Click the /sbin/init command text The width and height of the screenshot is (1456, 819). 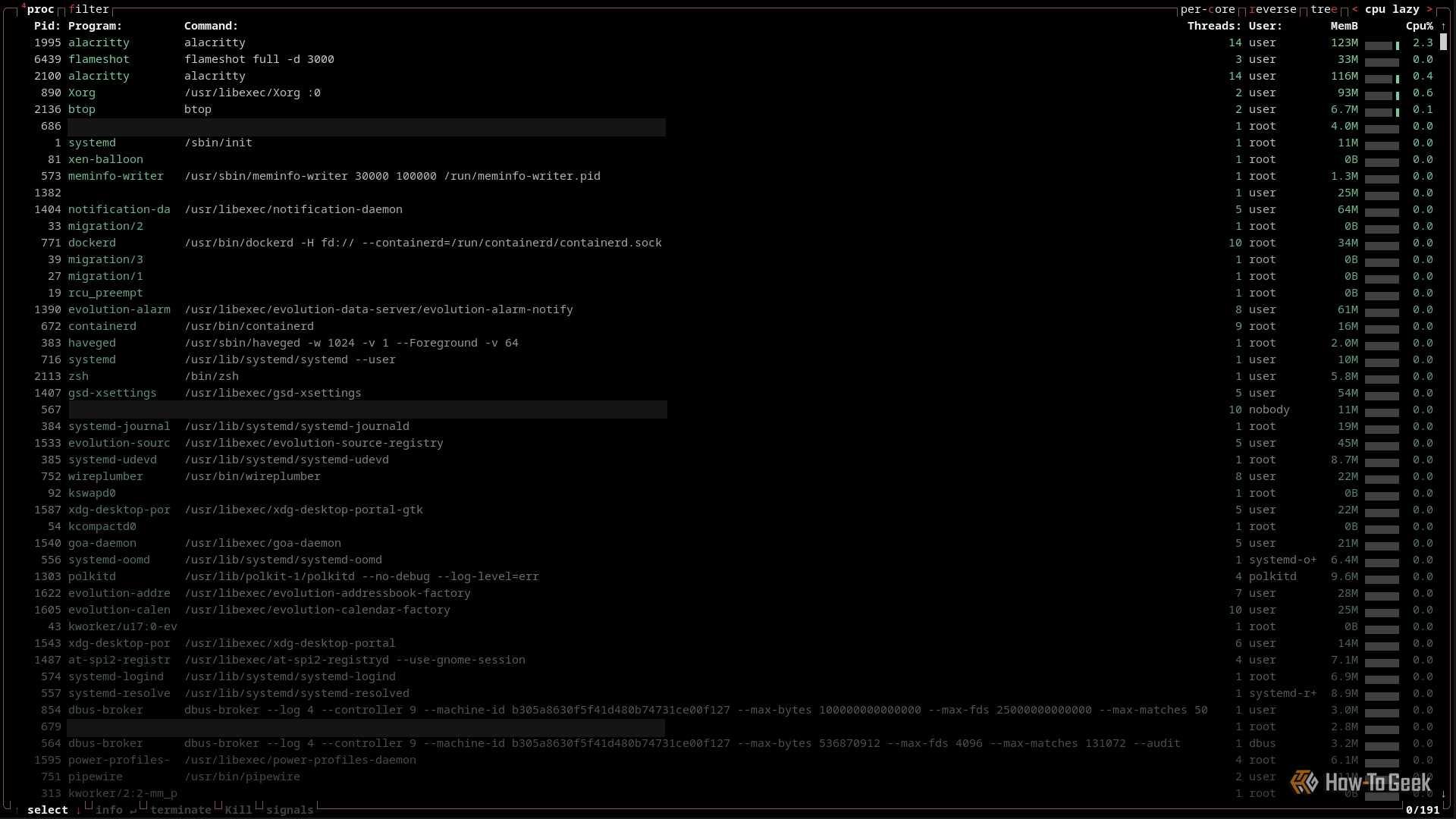pos(218,143)
